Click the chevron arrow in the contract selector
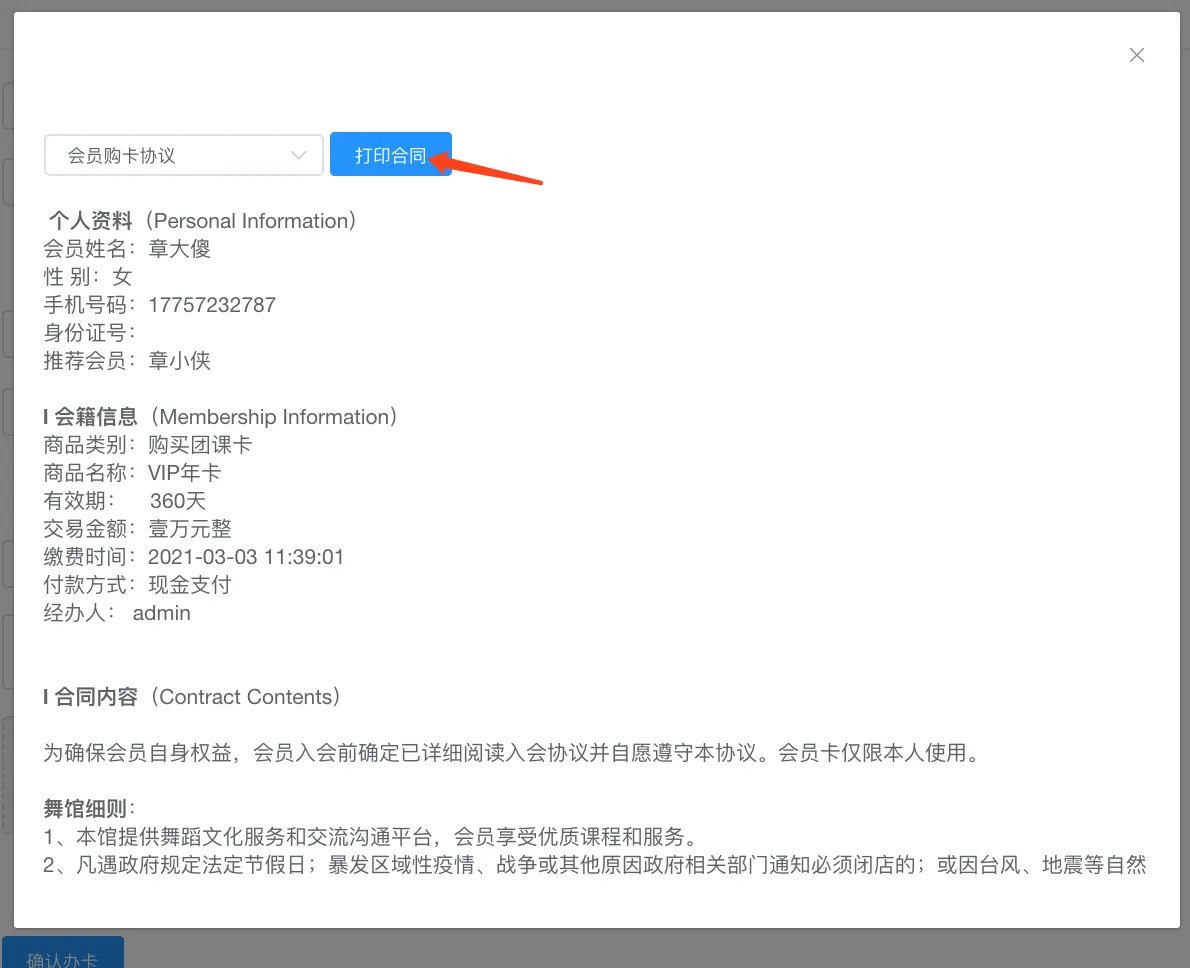1190x968 pixels. (298, 156)
